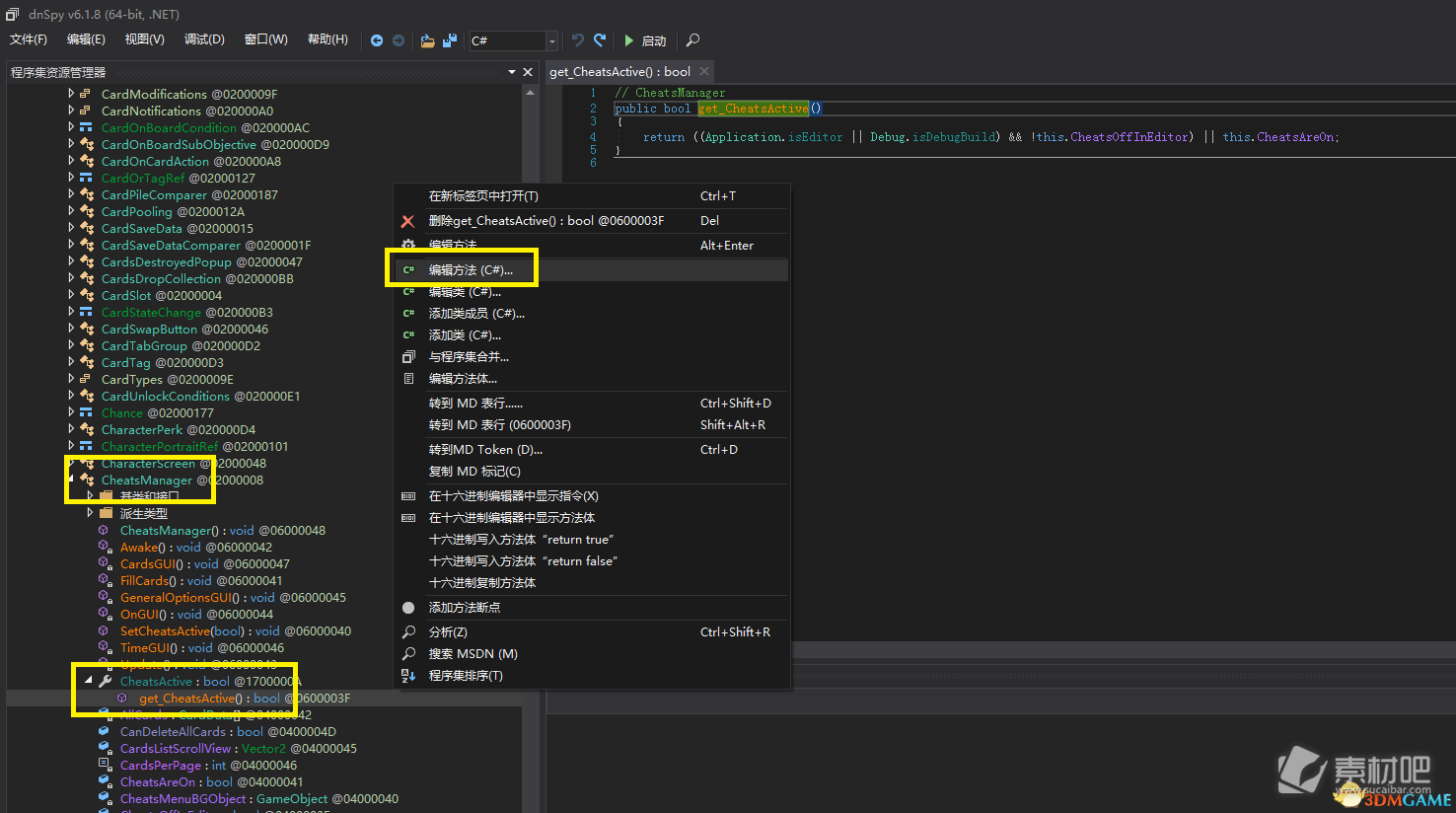Click the undo toolbar icon
This screenshot has width=1456, height=813.
578,40
